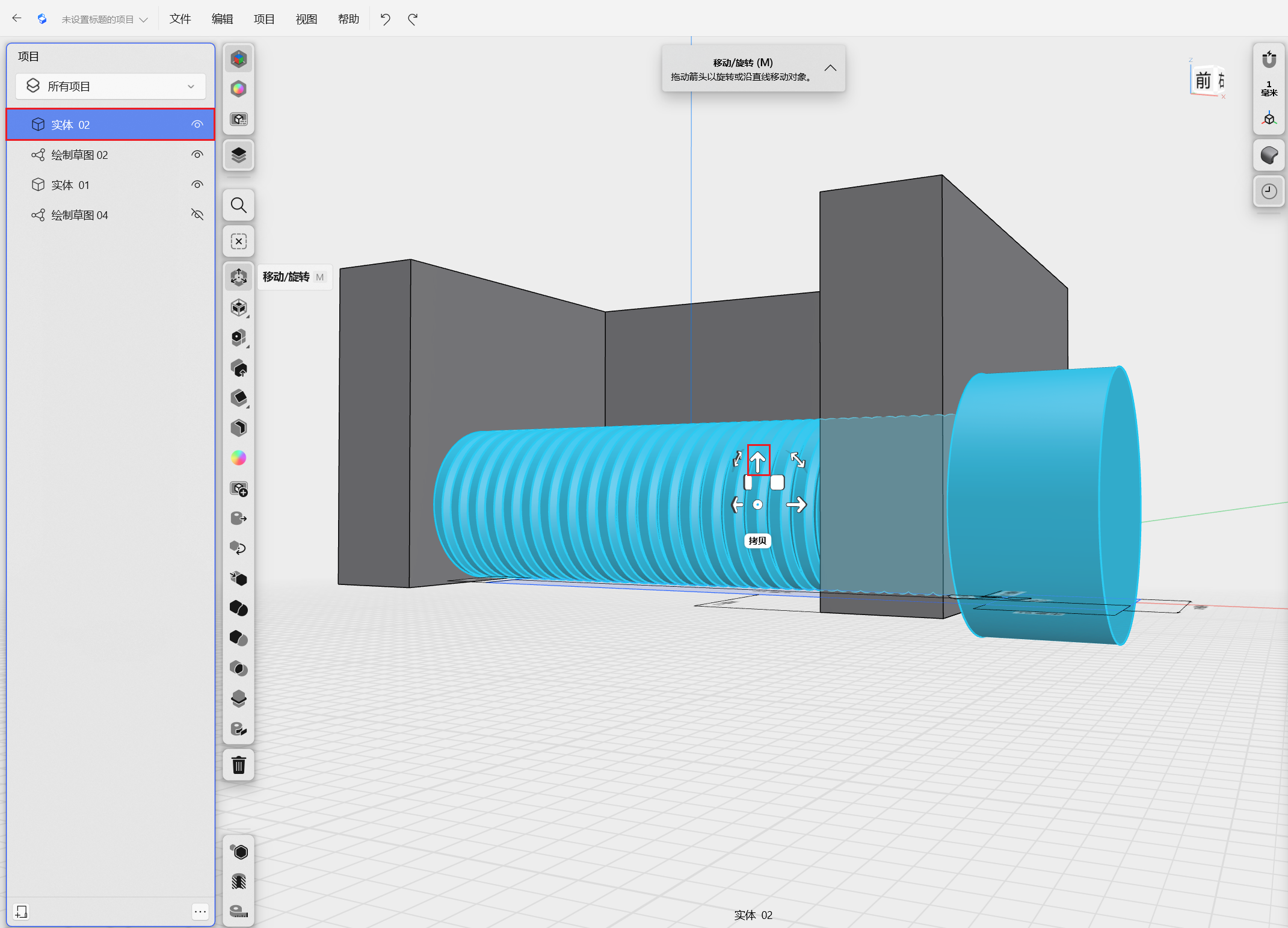Viewport: 1288px width, 928px height.
Task: Click the 拷贝 copy button on gizmo
Action: [757, 540]
